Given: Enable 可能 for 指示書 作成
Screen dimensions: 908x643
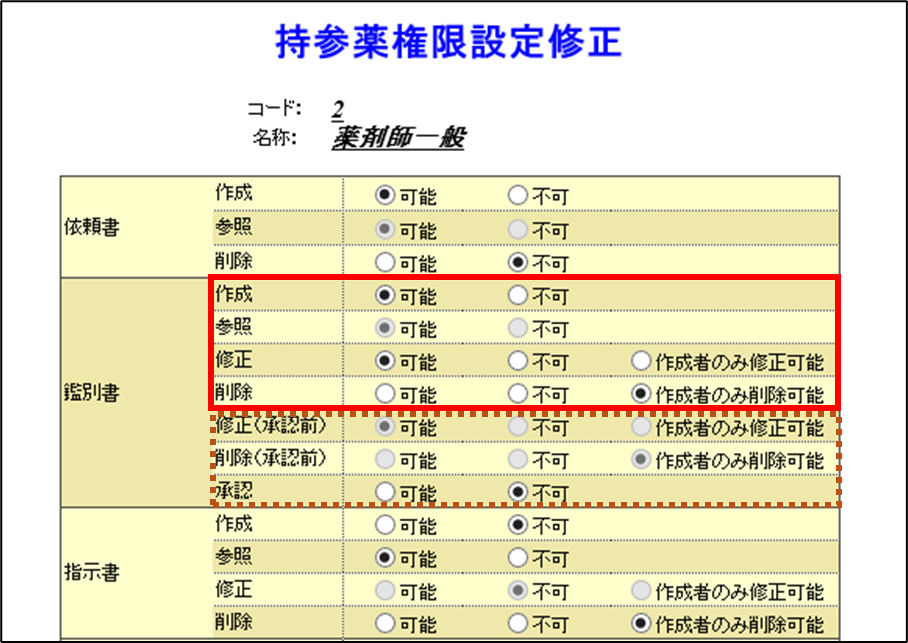Looking at the screenshot, I should [385, 525].
